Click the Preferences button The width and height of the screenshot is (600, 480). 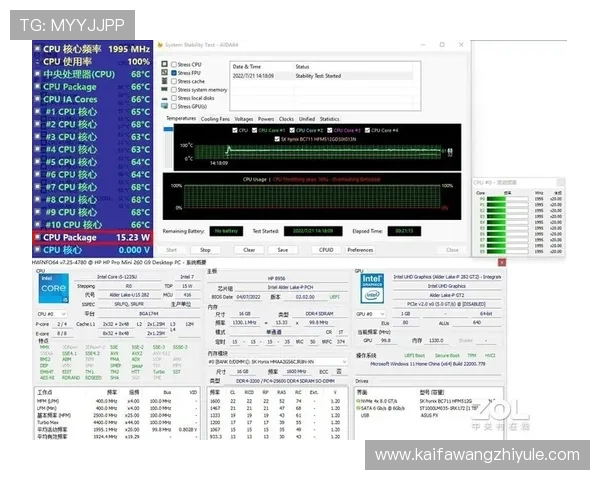point(360,250)
